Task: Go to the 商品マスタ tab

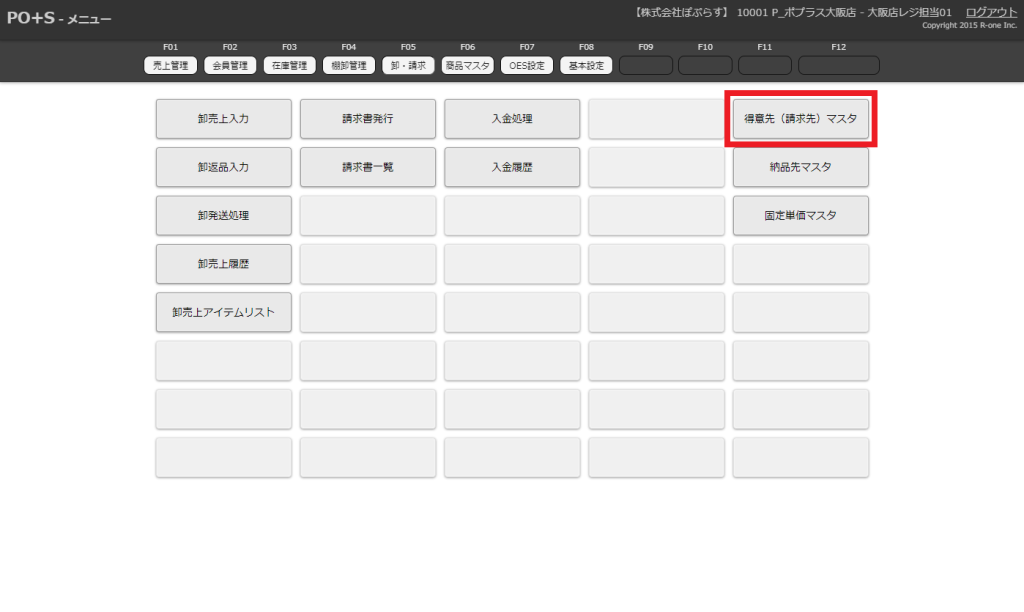Action: tap(467, 66)
